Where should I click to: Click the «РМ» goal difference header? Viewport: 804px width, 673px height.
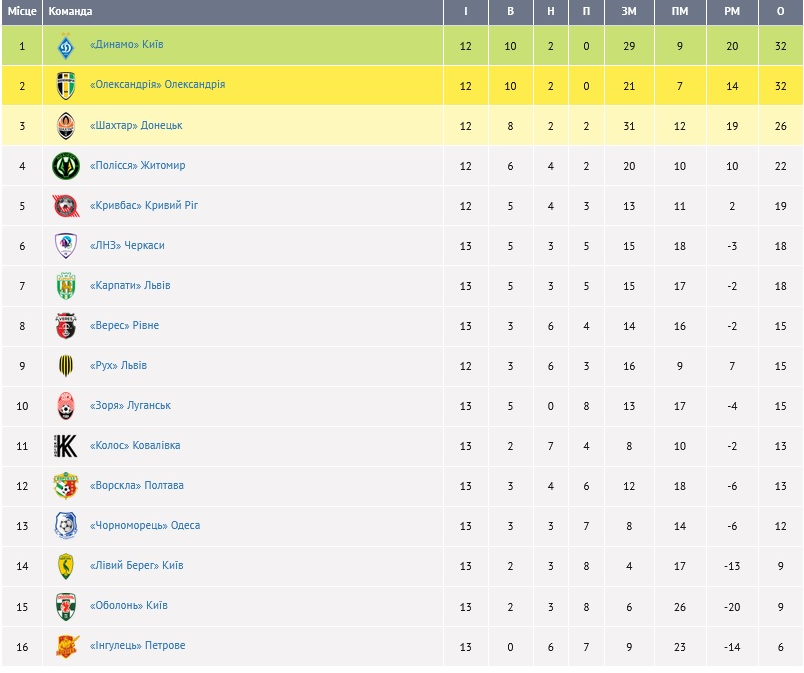(732, 11)
